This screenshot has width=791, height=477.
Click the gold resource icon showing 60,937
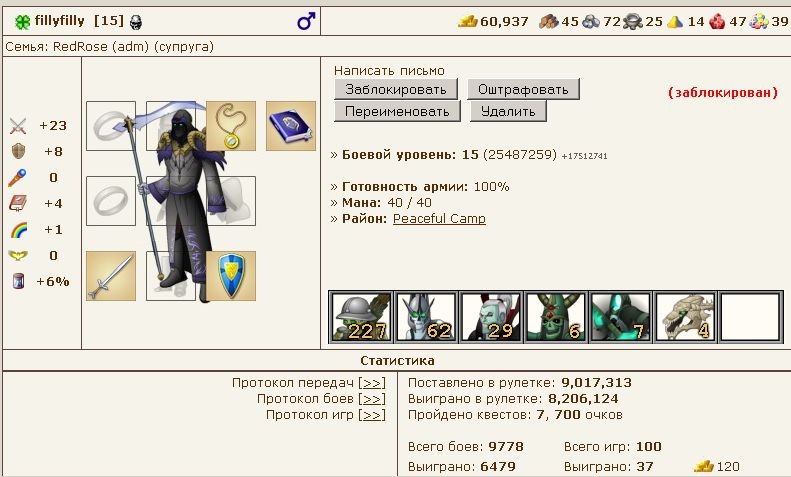pyautogui.click(x=468, y=22)
